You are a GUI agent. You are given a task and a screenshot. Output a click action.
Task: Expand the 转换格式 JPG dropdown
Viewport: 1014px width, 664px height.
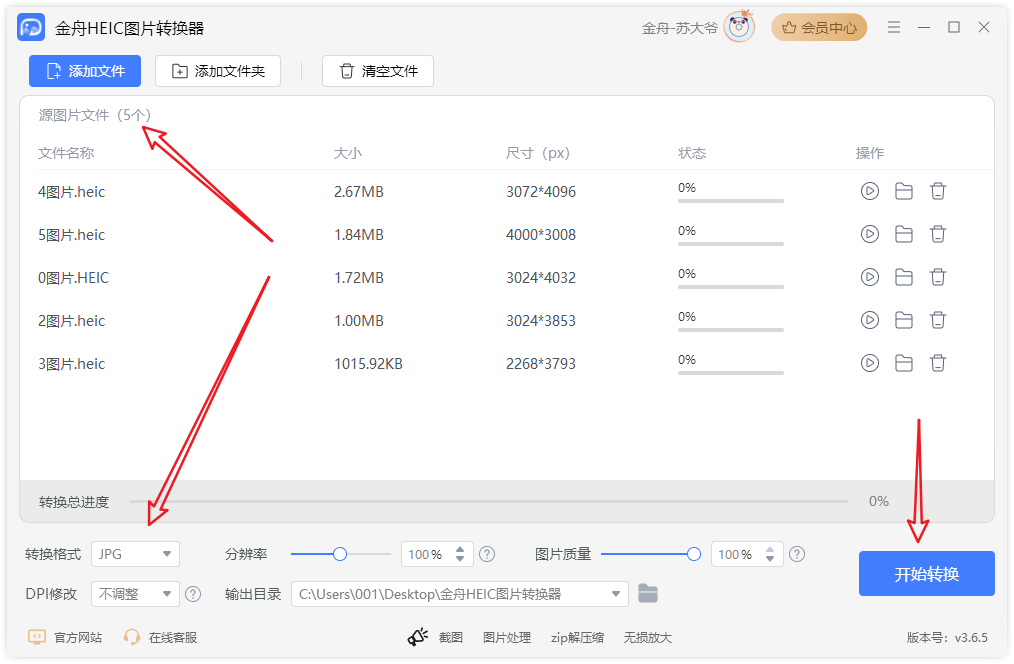click(135, 554)
